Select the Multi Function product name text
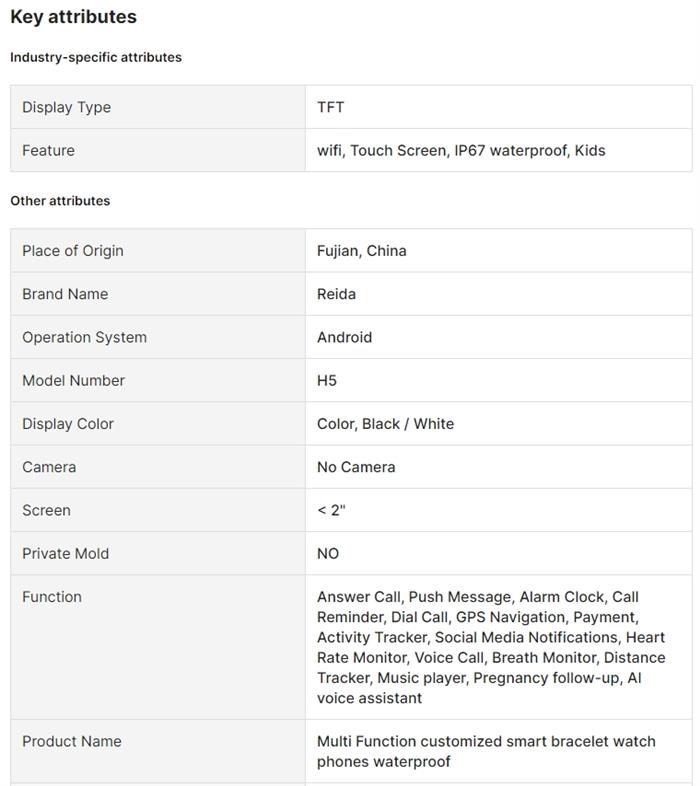The width and height of the screenshot is (700, 786). tap(486, 751)
